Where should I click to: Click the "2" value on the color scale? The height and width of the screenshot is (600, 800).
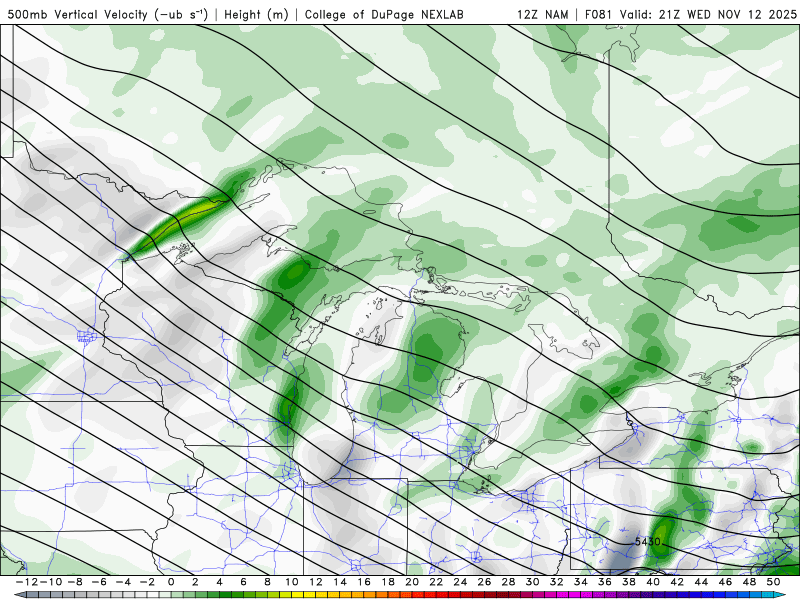tap(195, 582)
